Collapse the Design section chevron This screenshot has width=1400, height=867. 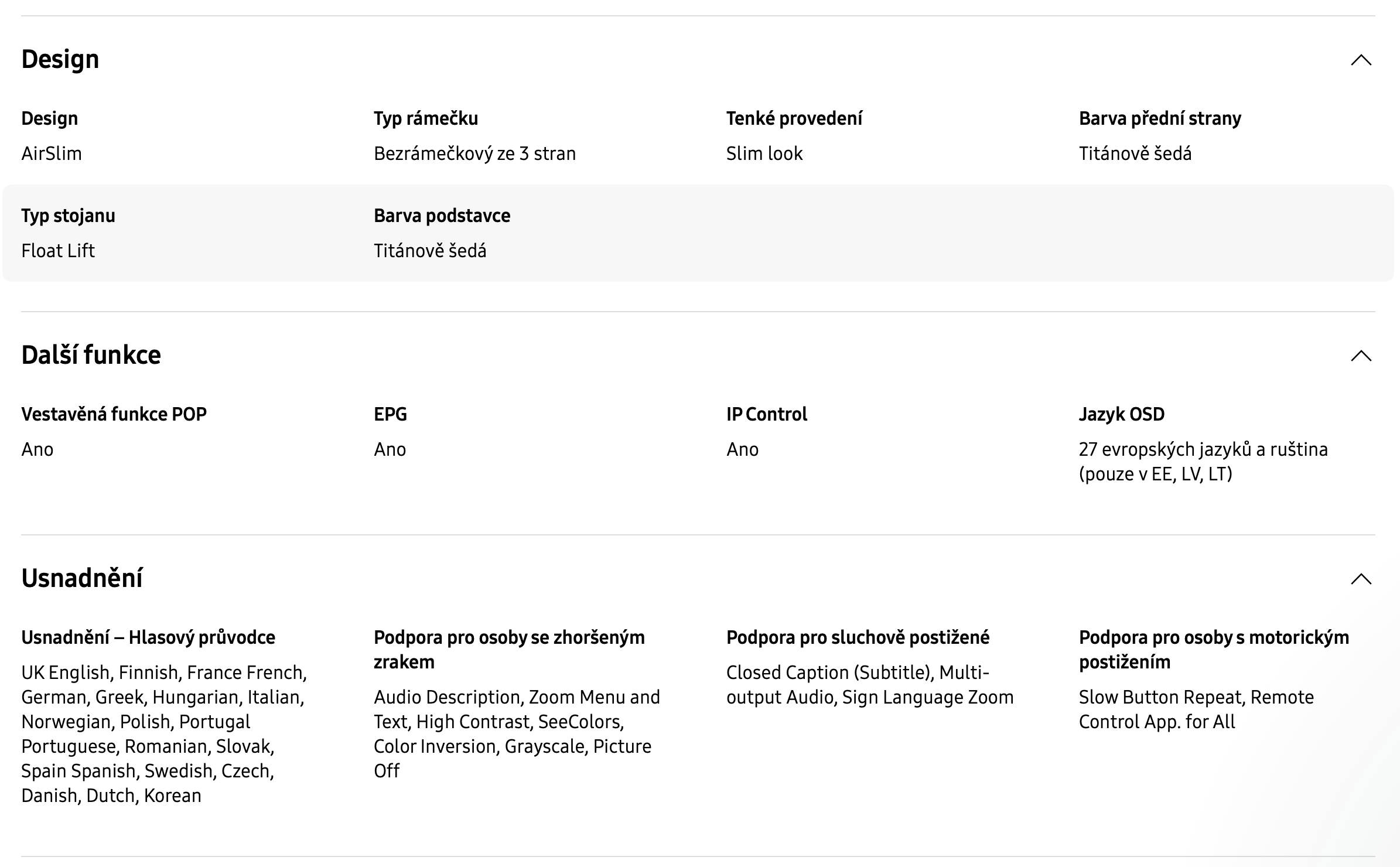tap(1361, 60)
